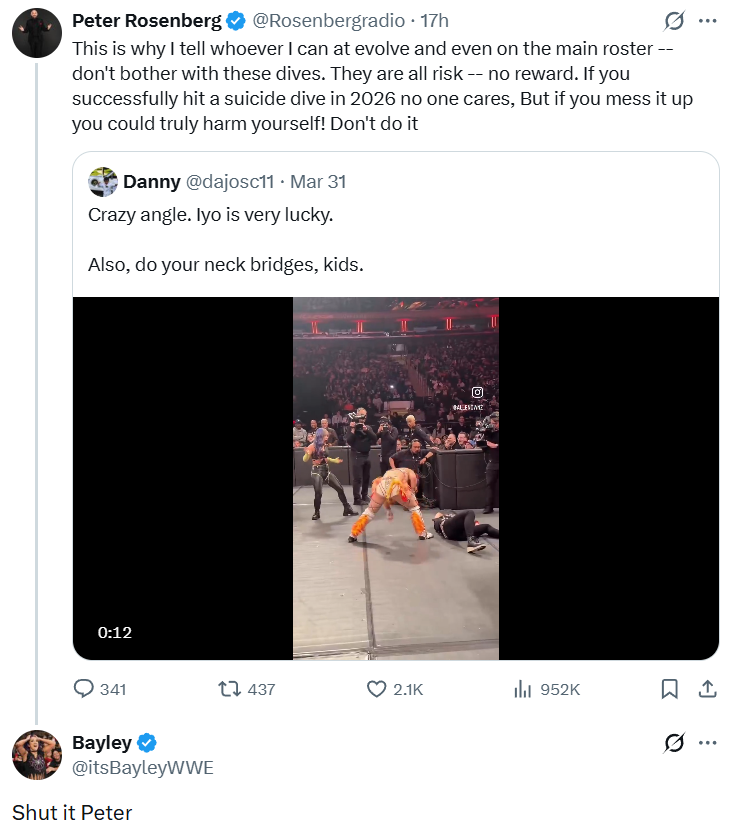The image size is (739, 837).
Task: Open the more options menu on Peter's tweet
Action: [707, 21]
